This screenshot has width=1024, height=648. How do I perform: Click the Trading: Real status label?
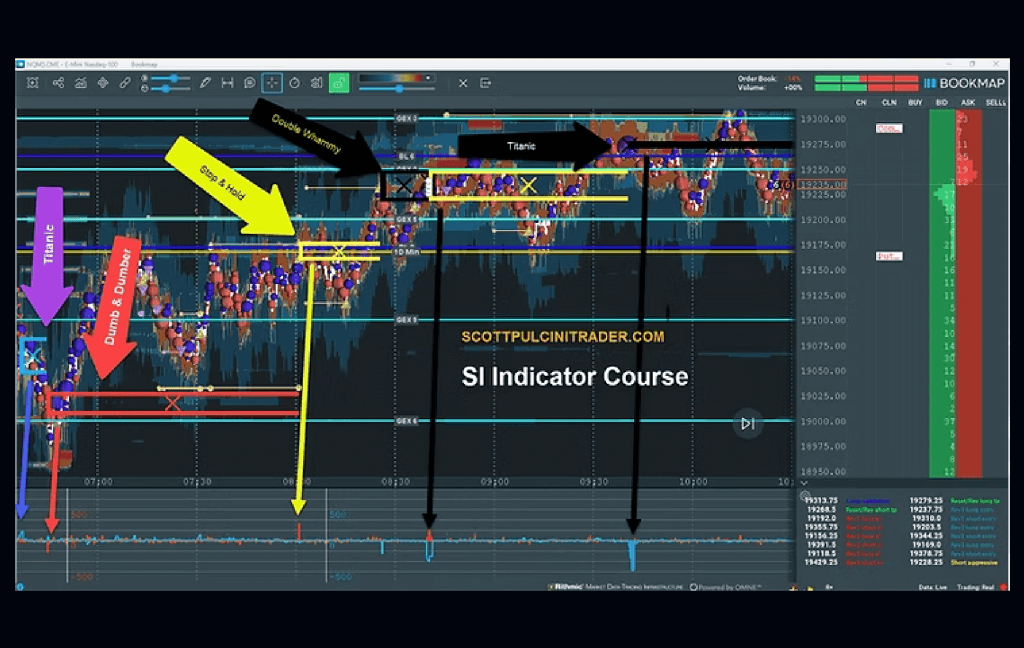pos(975,587)
